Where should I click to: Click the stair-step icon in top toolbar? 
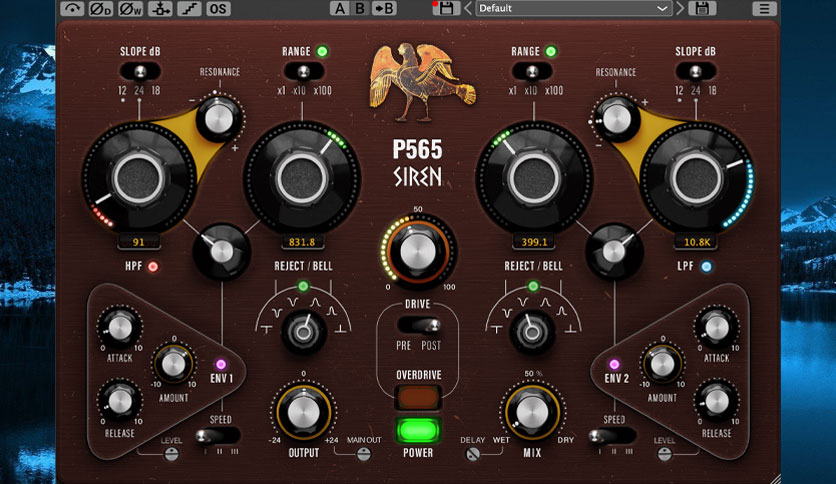coord(189,9)
